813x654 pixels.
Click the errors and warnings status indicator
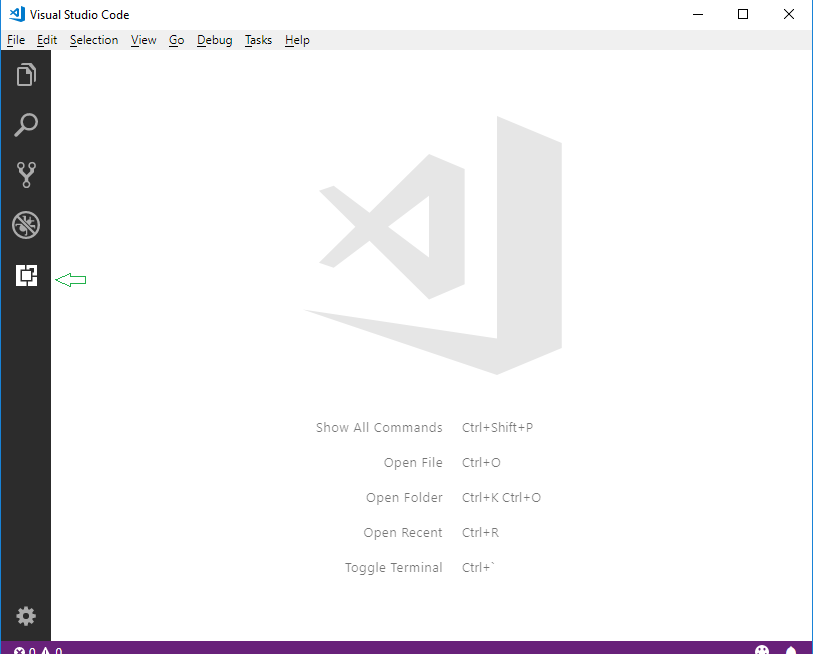tap(38, 650)
